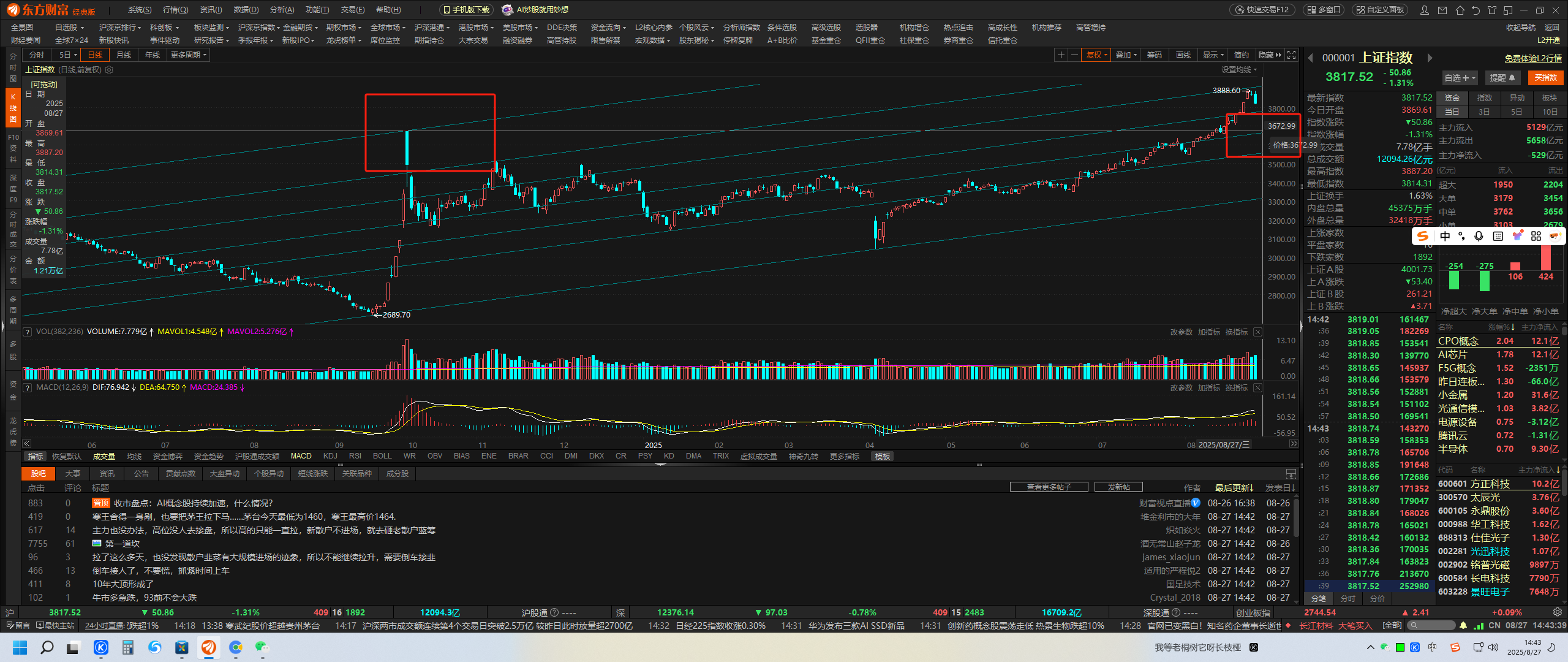This screenshot has width=1568, height=662.
Task: Click the 提醒 alert button
Action: [1502, 78]
